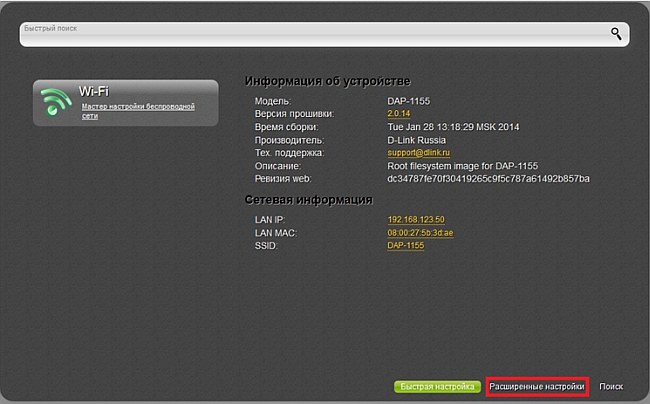Open the SSID DAP-1155 link
Viewport: 650px width, 404px height.
[406, 245]
